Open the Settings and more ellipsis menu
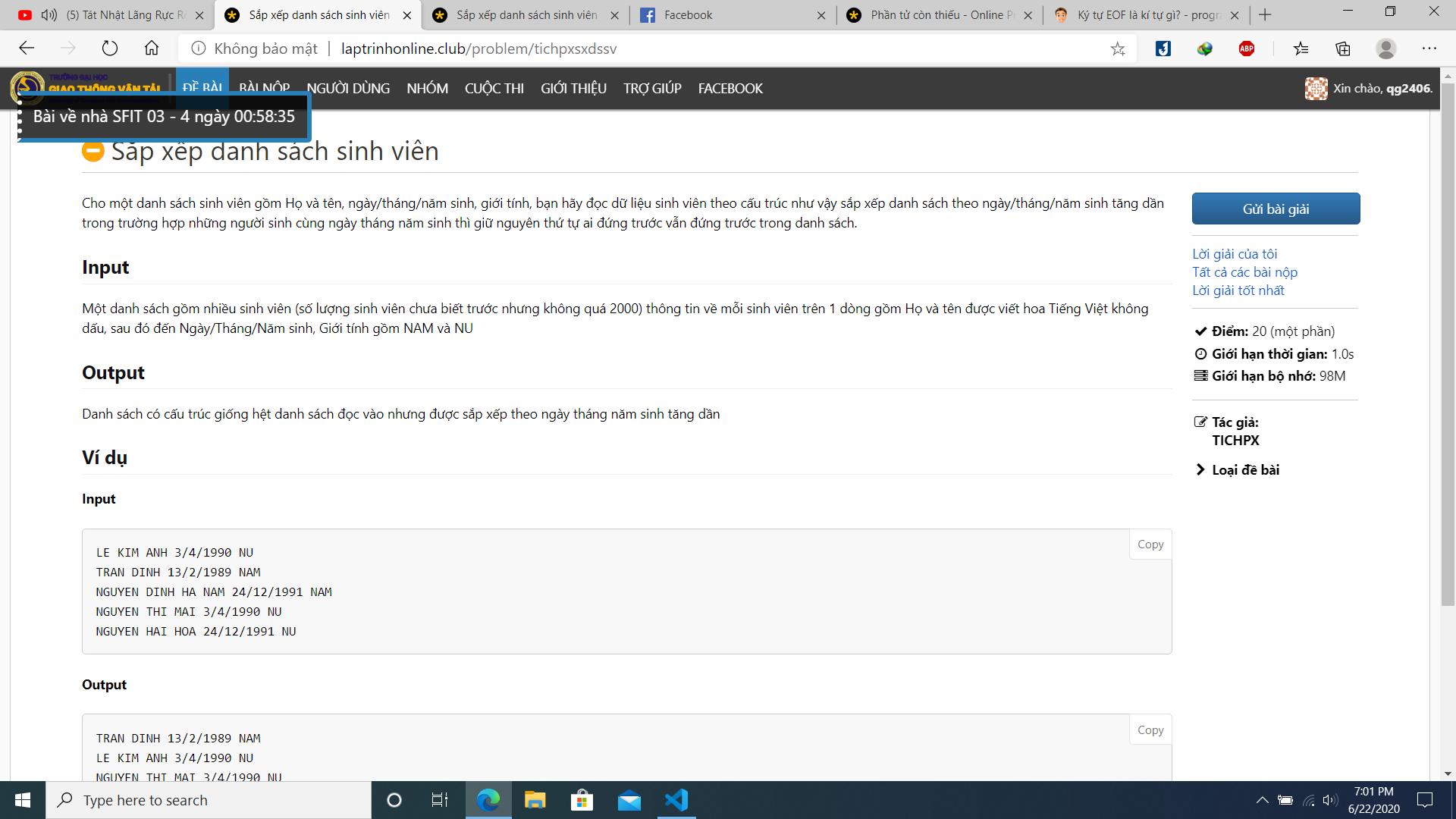 (1429, 49)
